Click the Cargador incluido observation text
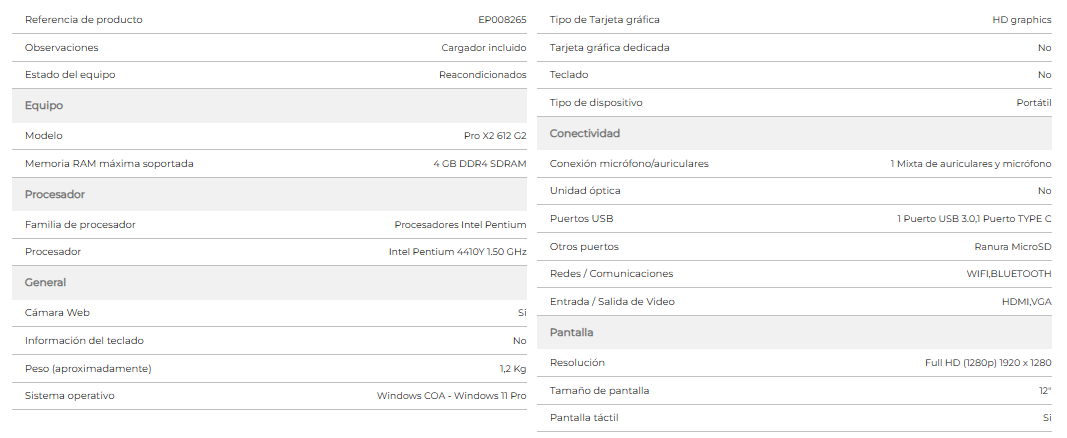This screenshot has width=1067, height=438. (484, 48)
